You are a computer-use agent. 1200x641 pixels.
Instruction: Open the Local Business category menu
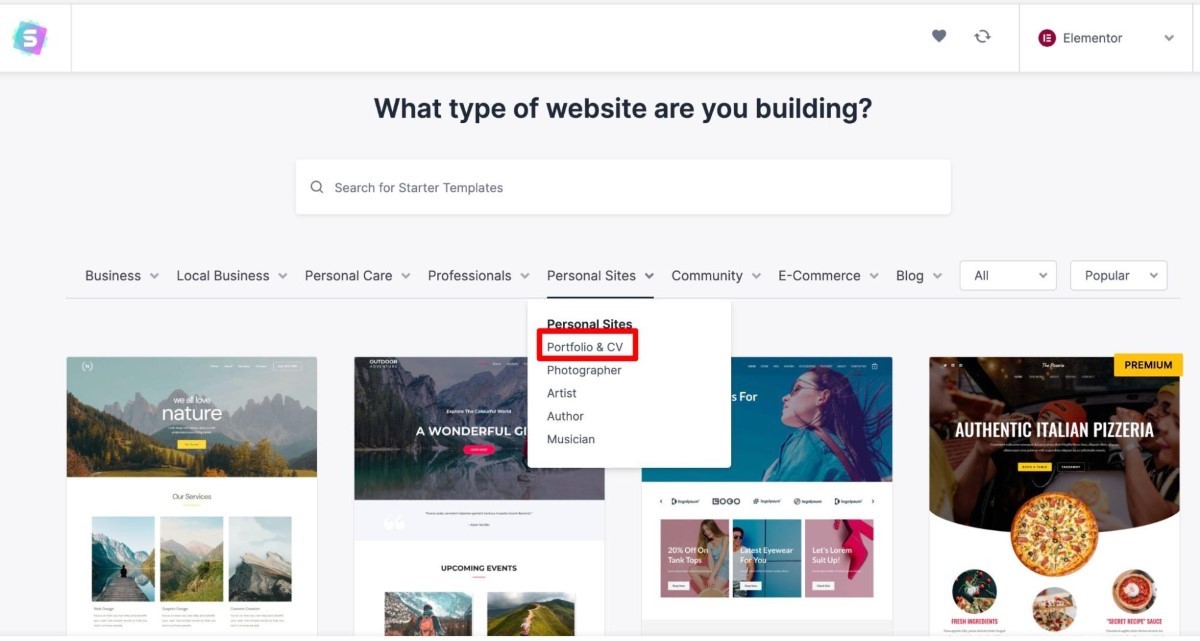[232, 276]
